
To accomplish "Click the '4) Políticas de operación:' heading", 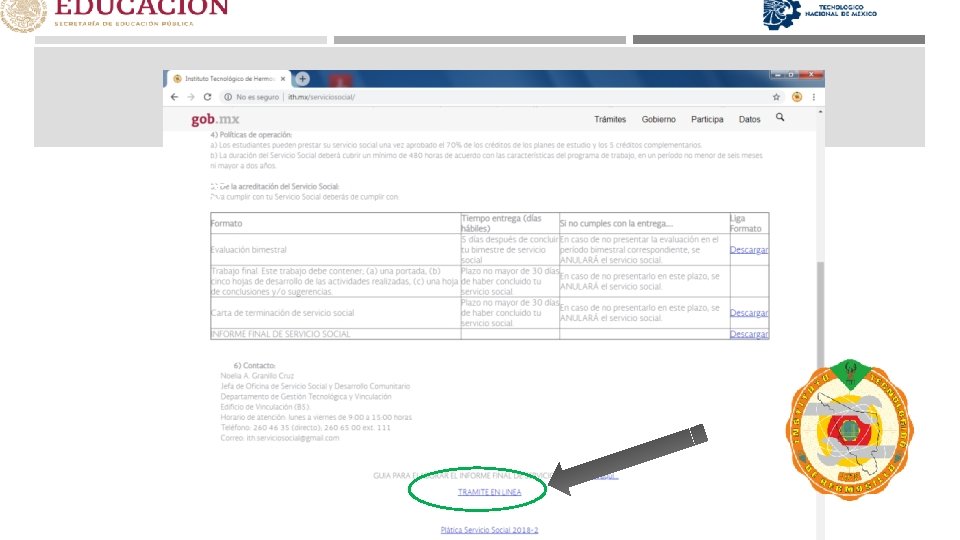I will pos(251,135).
